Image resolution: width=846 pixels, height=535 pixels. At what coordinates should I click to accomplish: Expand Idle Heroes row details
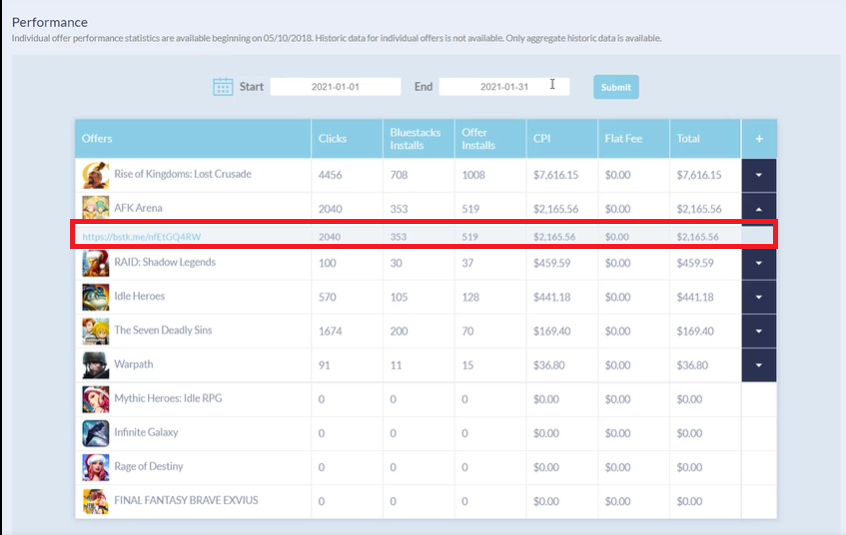(x=759, y=297)
